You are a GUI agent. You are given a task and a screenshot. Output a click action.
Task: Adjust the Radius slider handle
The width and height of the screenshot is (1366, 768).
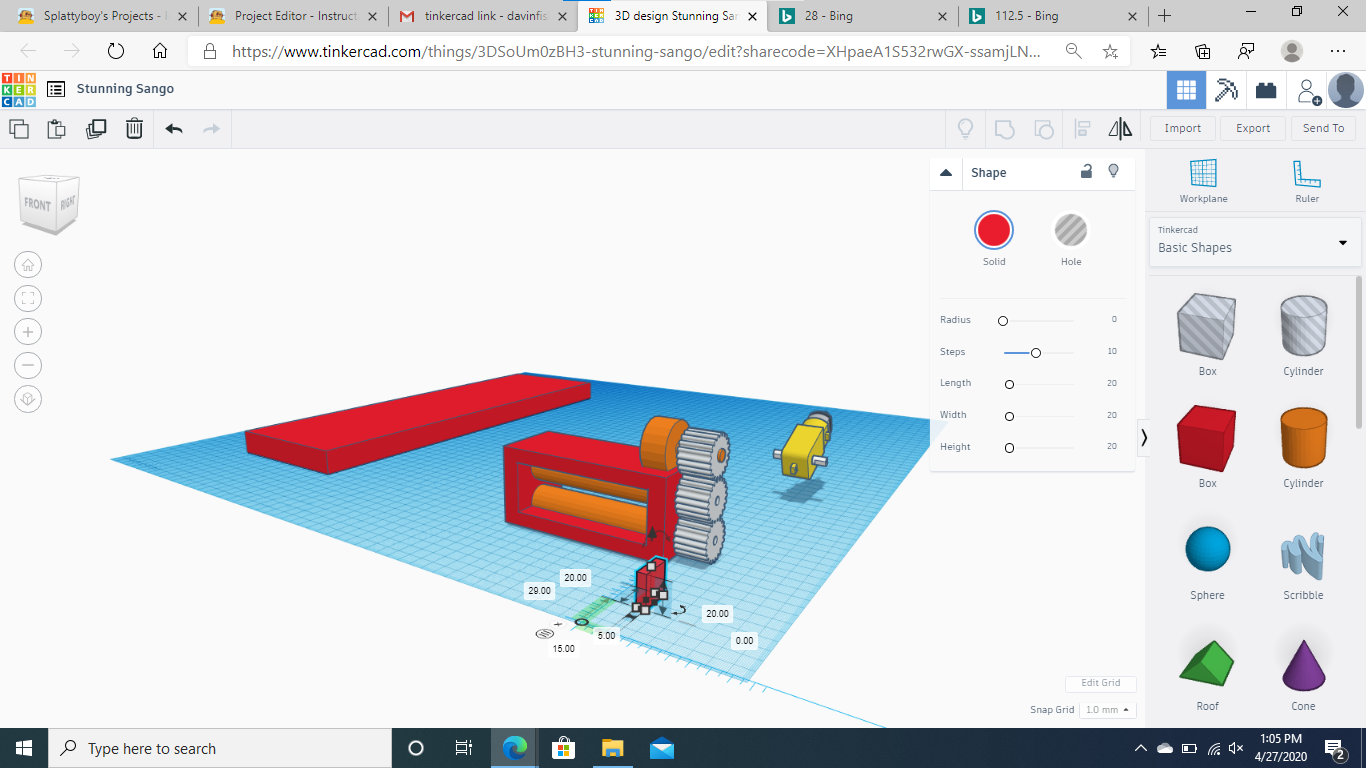(x=1003, y=320)
